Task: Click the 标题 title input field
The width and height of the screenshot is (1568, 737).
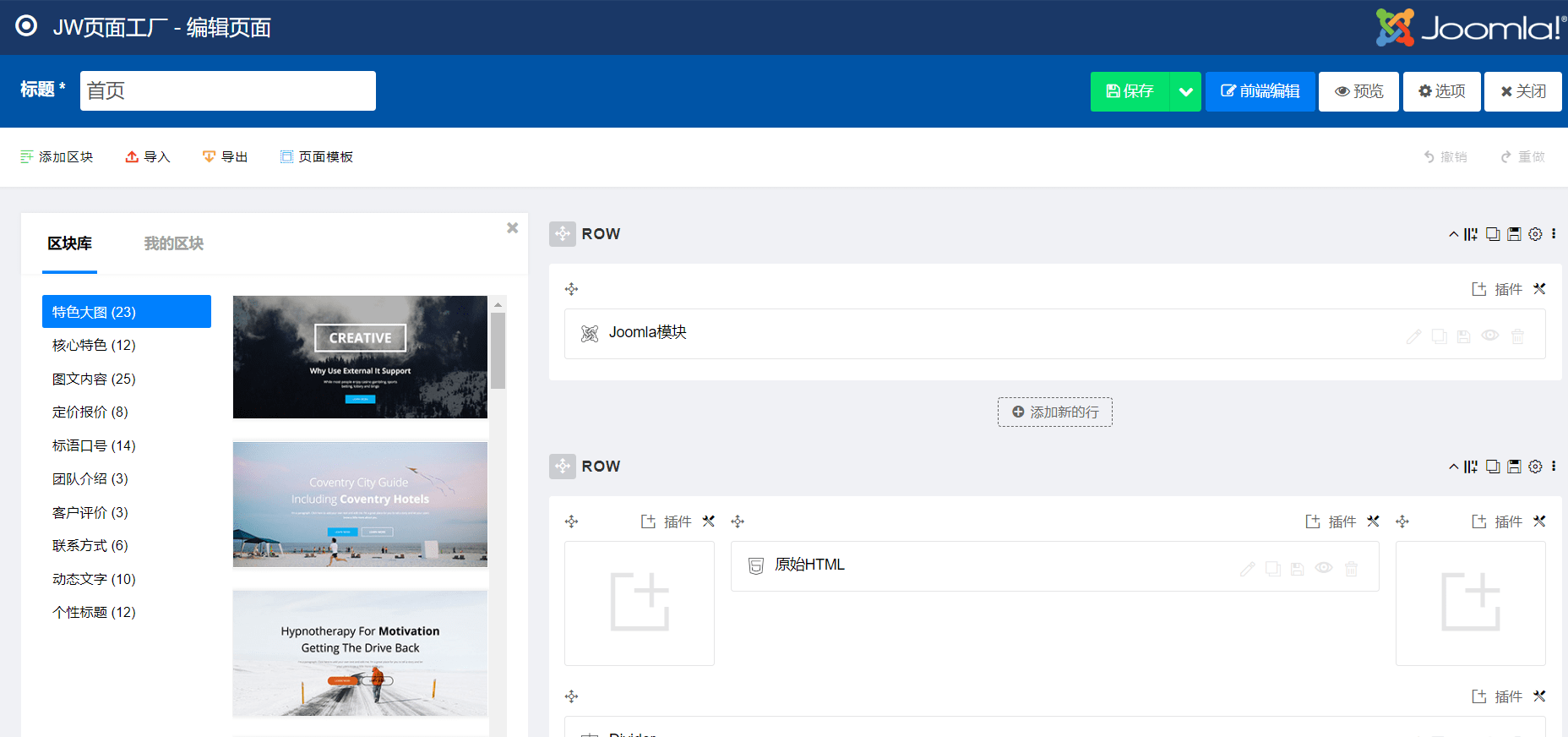Action: coord(228,90)
